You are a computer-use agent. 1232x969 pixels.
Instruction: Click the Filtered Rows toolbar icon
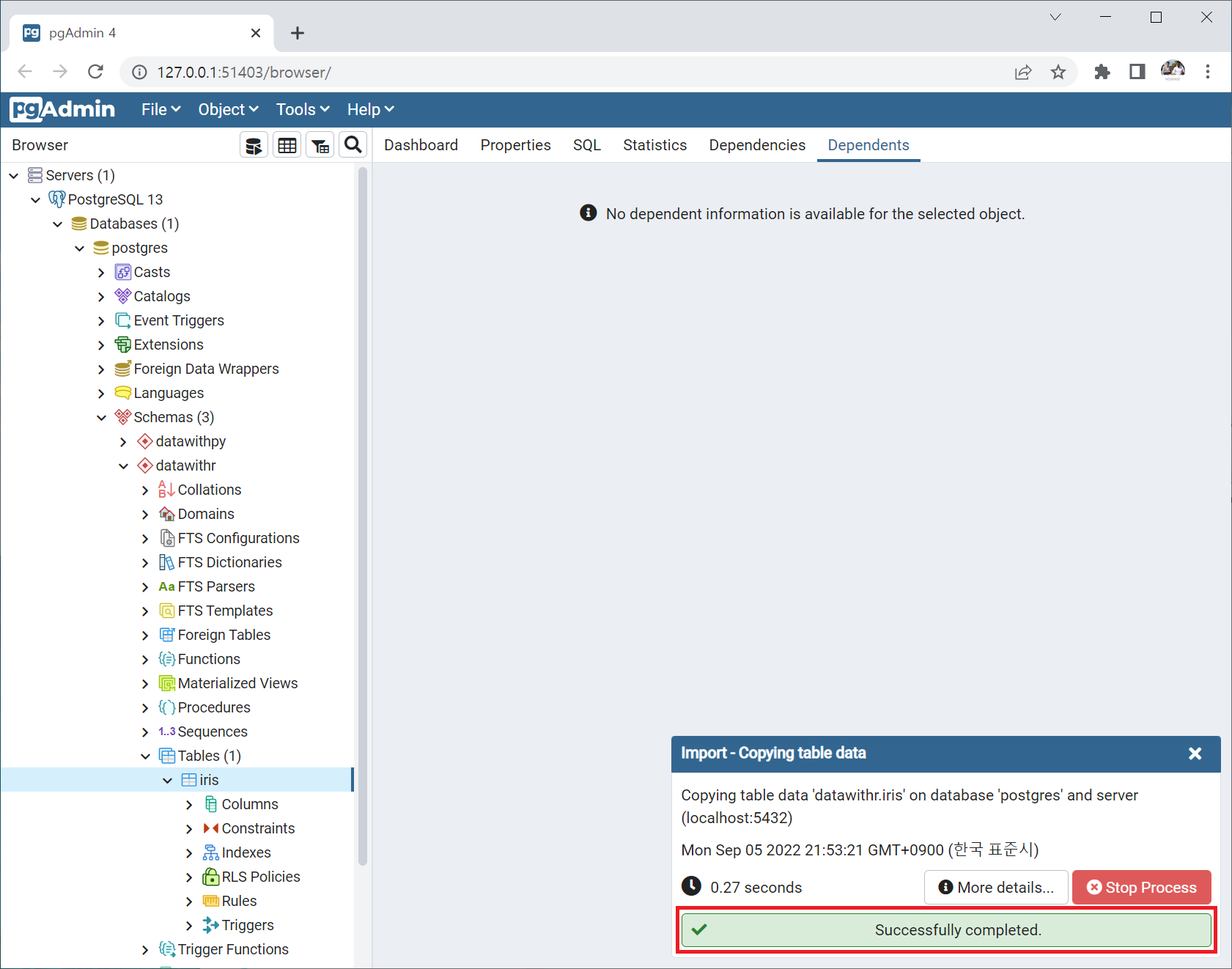[320, 145]
